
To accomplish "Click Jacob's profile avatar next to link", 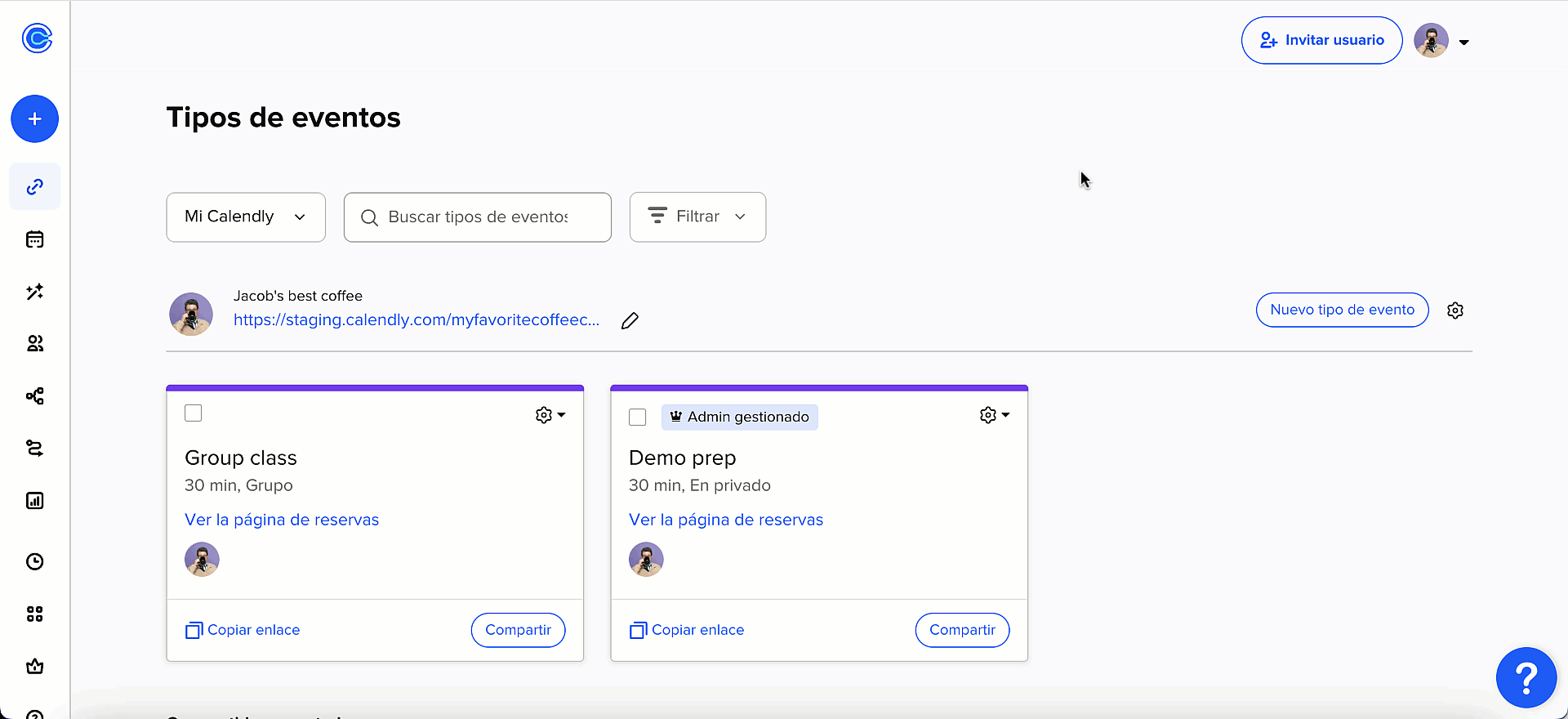I will pos(191,314).
